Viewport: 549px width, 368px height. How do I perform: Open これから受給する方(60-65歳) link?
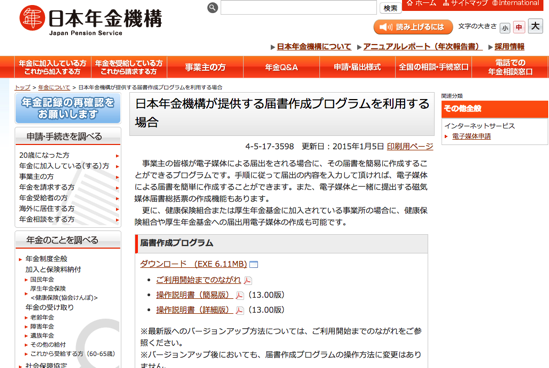click(x=72, y=354)
